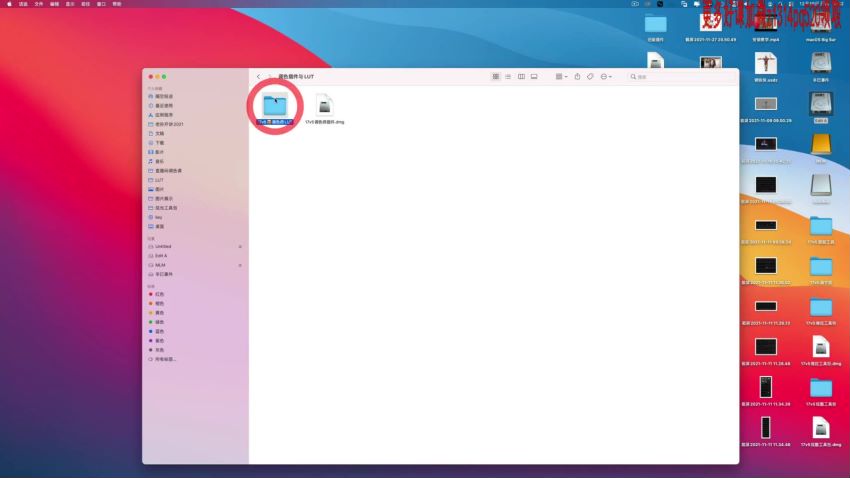This screenshot has height=478, width=850.
Task: Click the Edit Tags icon in toolbar
Action: click(590, 76)
